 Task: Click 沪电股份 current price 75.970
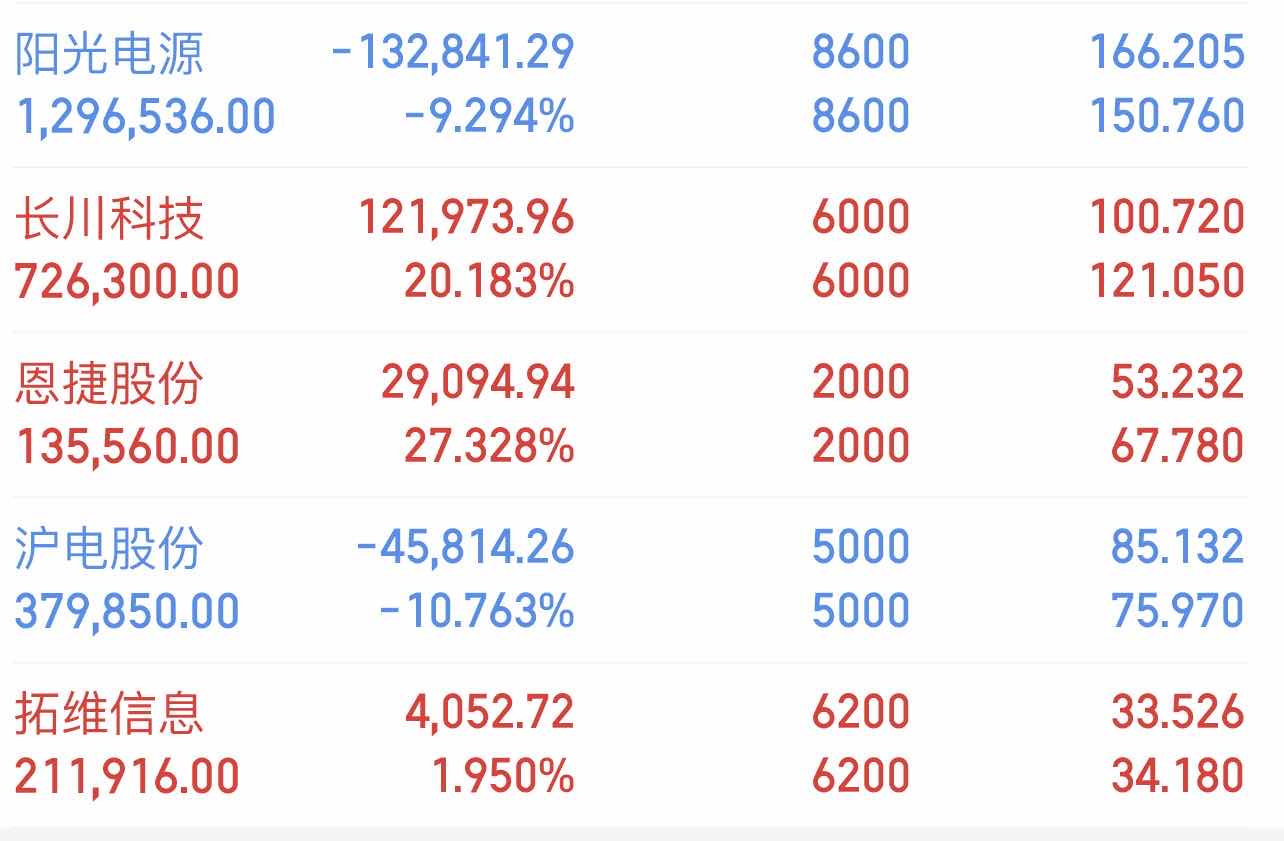[1177, 611]
